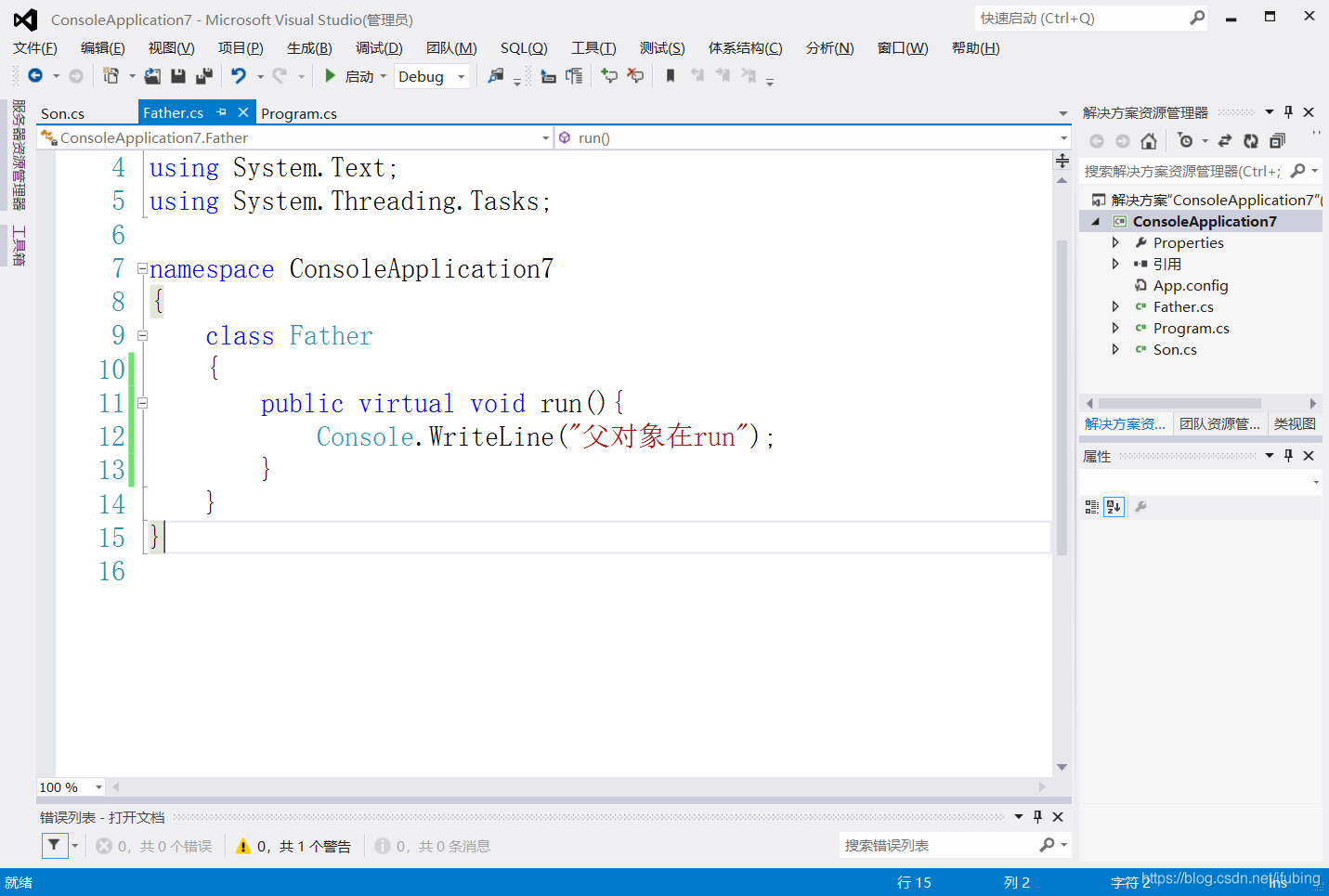
Task: Click the find in files toolbar icon
Action: (496, 75)
